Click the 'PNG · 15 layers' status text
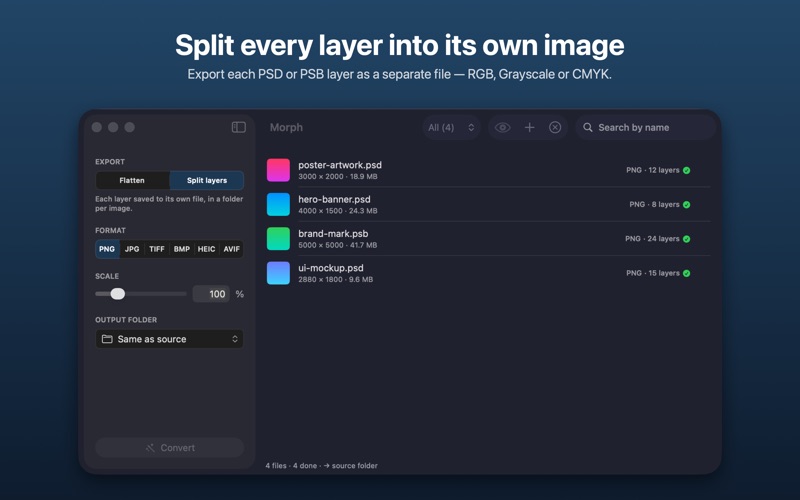Image resolution: width=800 pixels, height=500 pixels. click(653, 273)
